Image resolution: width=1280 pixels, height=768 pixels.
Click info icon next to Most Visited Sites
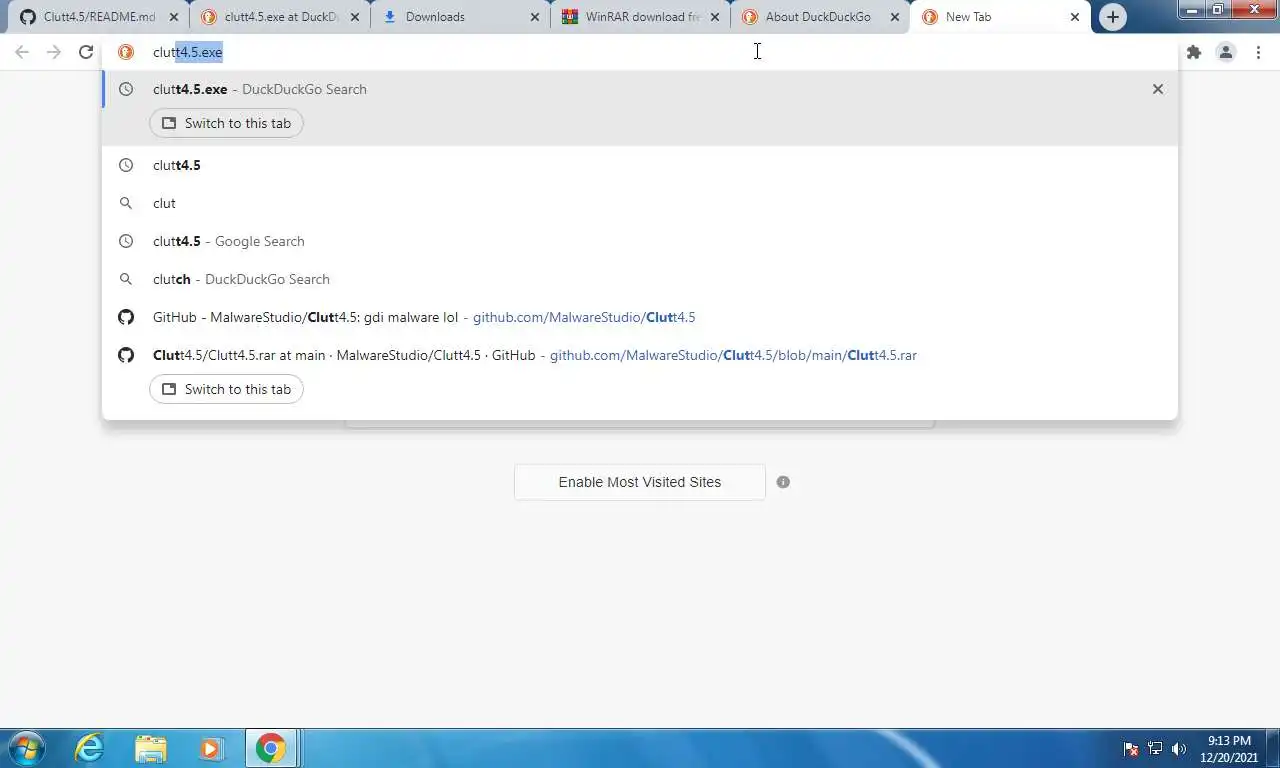783,482
